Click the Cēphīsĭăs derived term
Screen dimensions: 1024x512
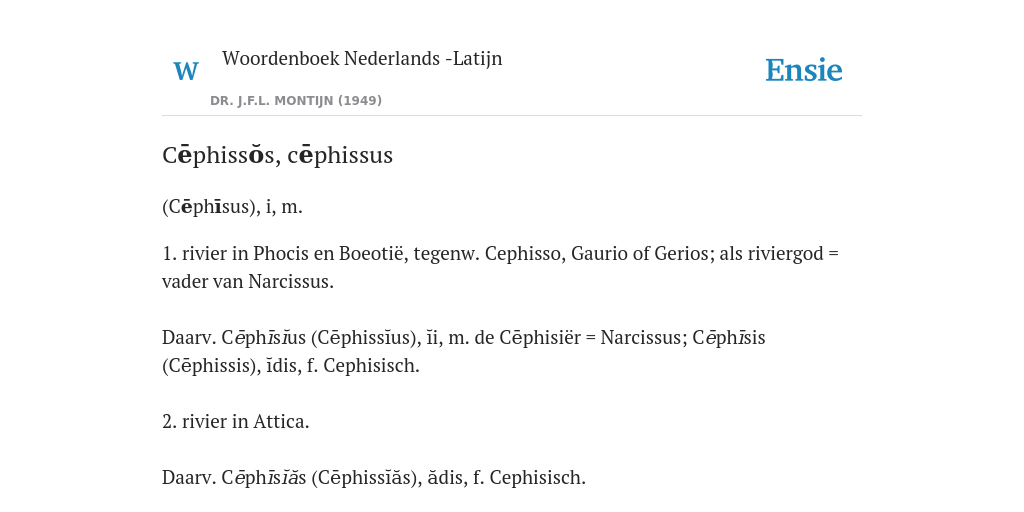[264, 478]
